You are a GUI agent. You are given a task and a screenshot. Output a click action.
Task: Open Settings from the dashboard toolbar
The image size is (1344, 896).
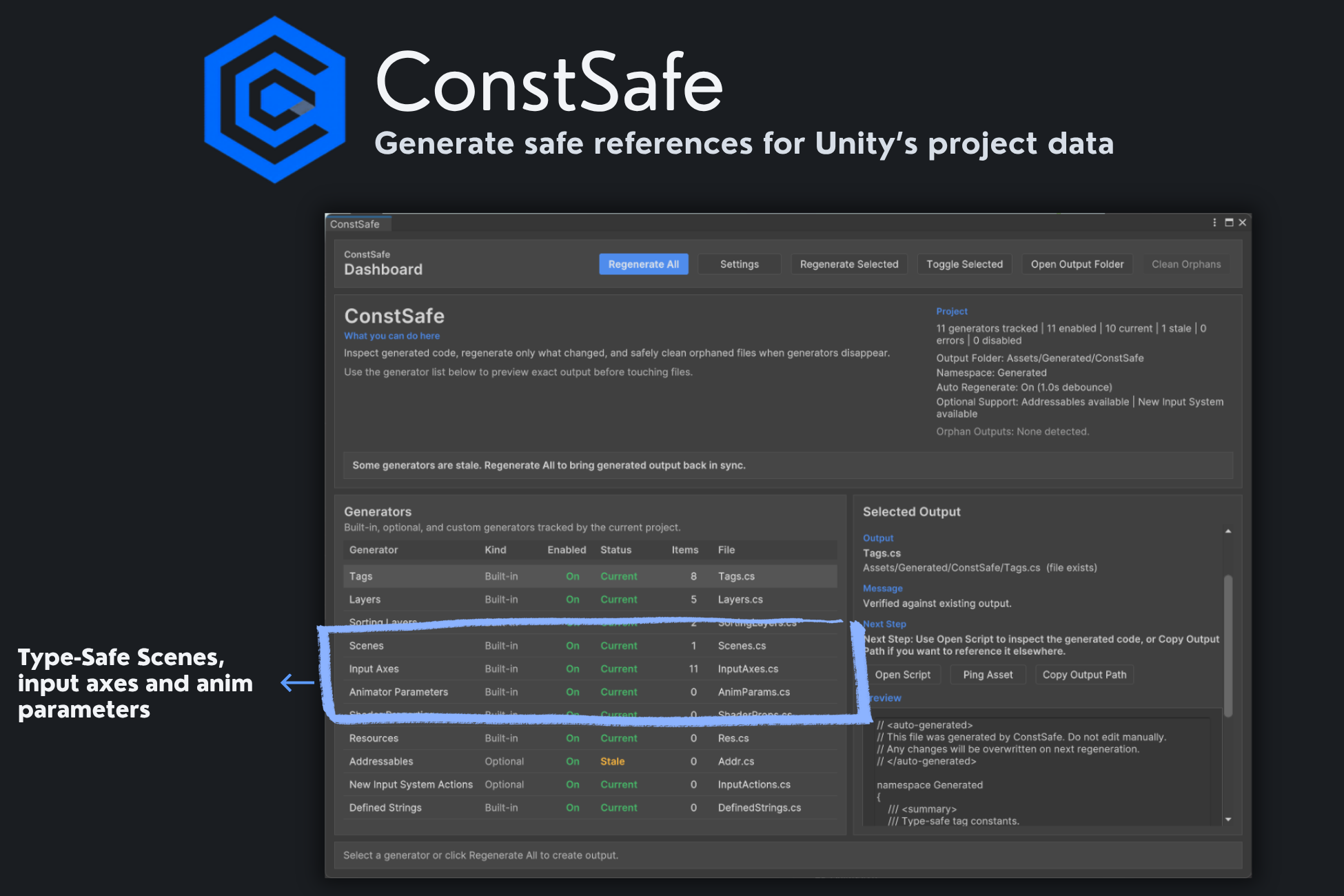tap(739, 264)
